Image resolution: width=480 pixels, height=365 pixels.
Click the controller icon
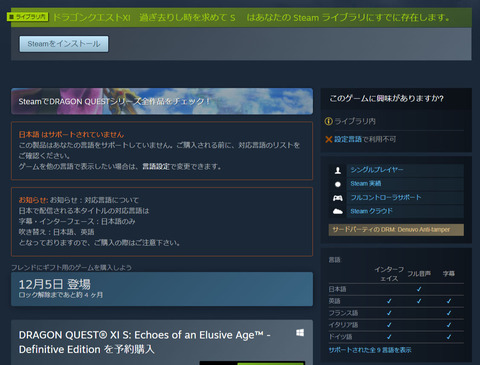click(338, 198)
